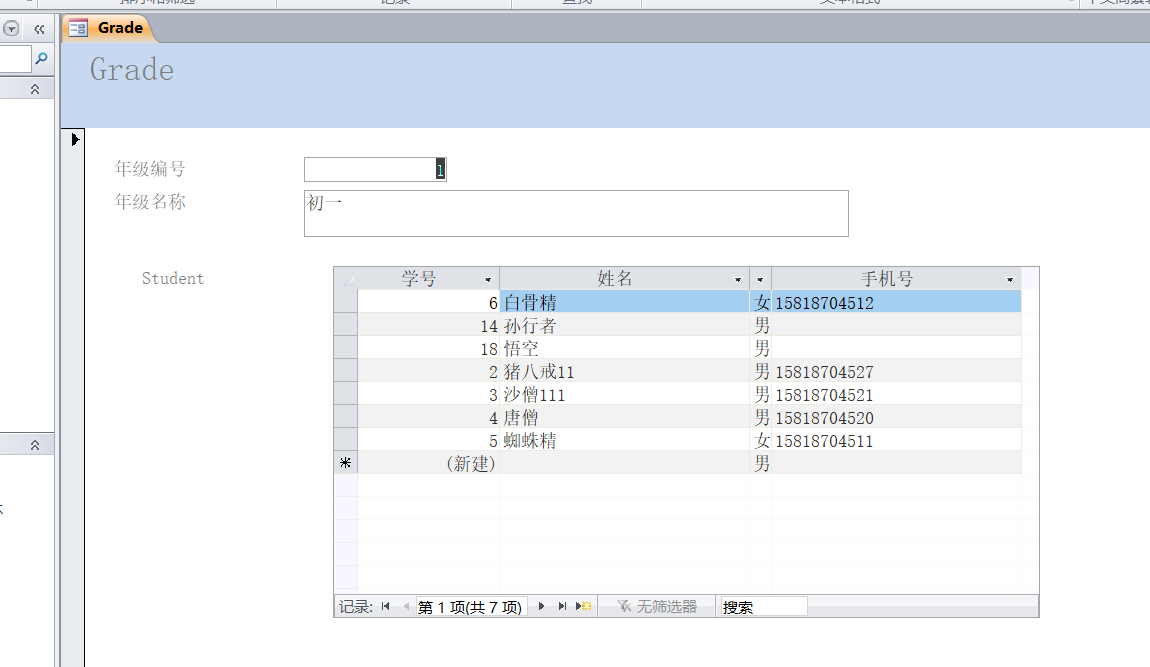Collapse navigation pane with double-chevron button
1150x667 pixels.
pyautogui.click(x=39, y=29)
